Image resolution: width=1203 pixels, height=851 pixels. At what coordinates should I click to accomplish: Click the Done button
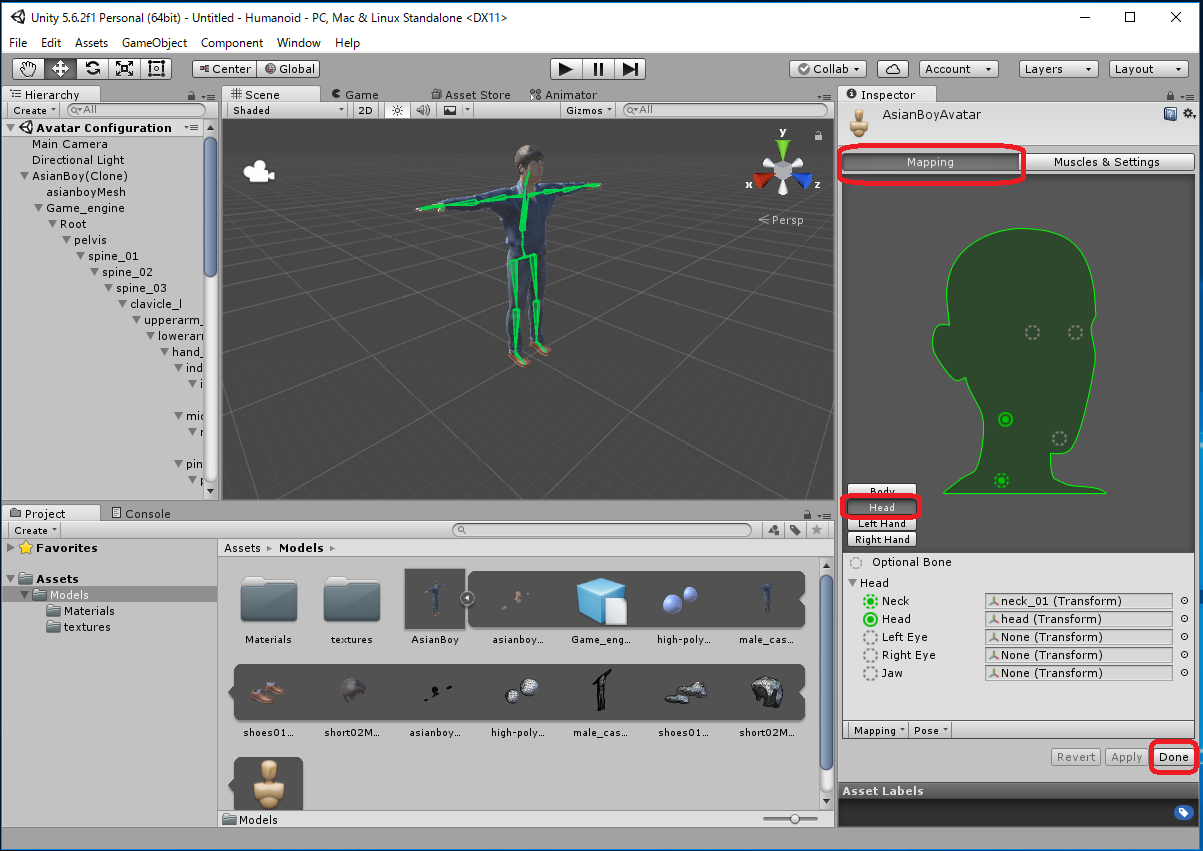(1173, 757)
